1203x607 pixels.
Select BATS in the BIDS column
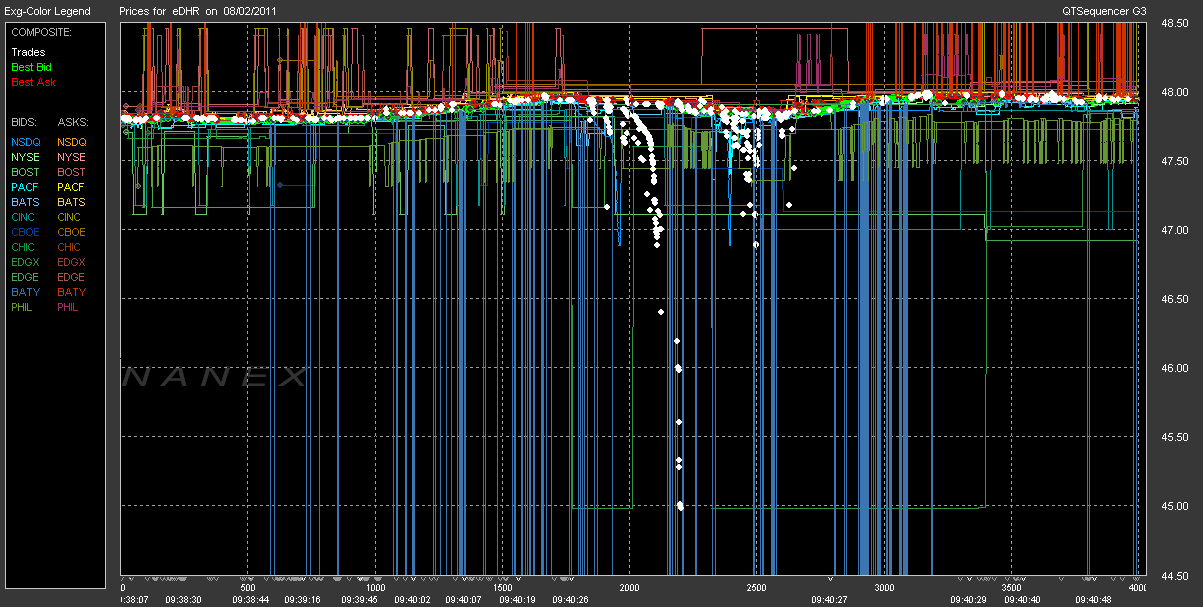pyautogui.click(x=26, y=202)
